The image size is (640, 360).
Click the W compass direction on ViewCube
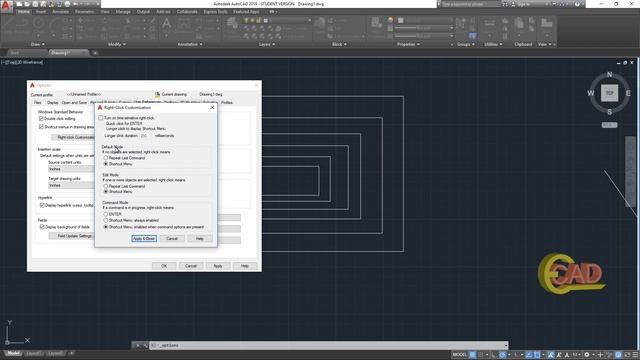pos(591,93)
